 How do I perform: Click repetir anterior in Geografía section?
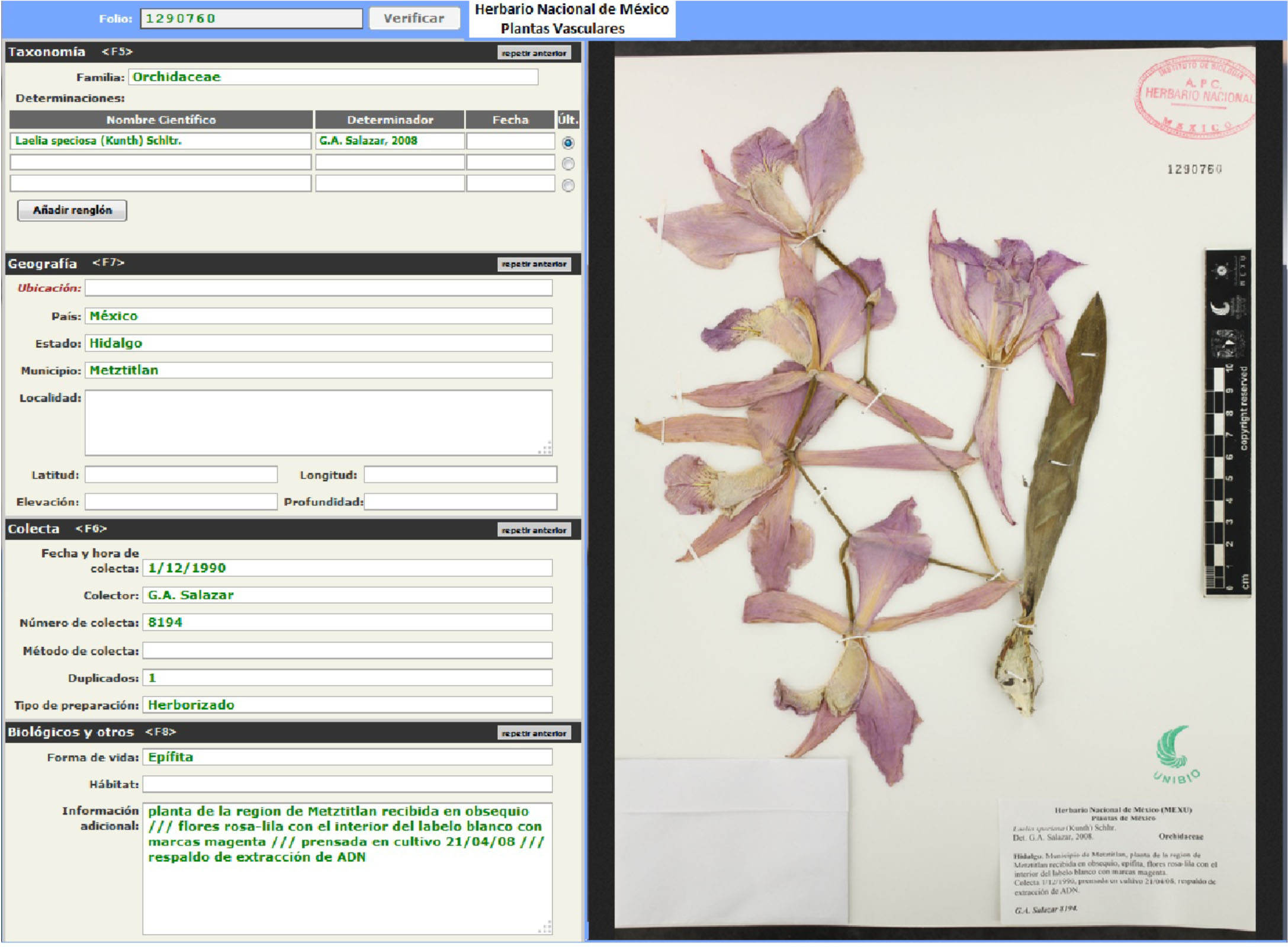(x=534, y=264)
